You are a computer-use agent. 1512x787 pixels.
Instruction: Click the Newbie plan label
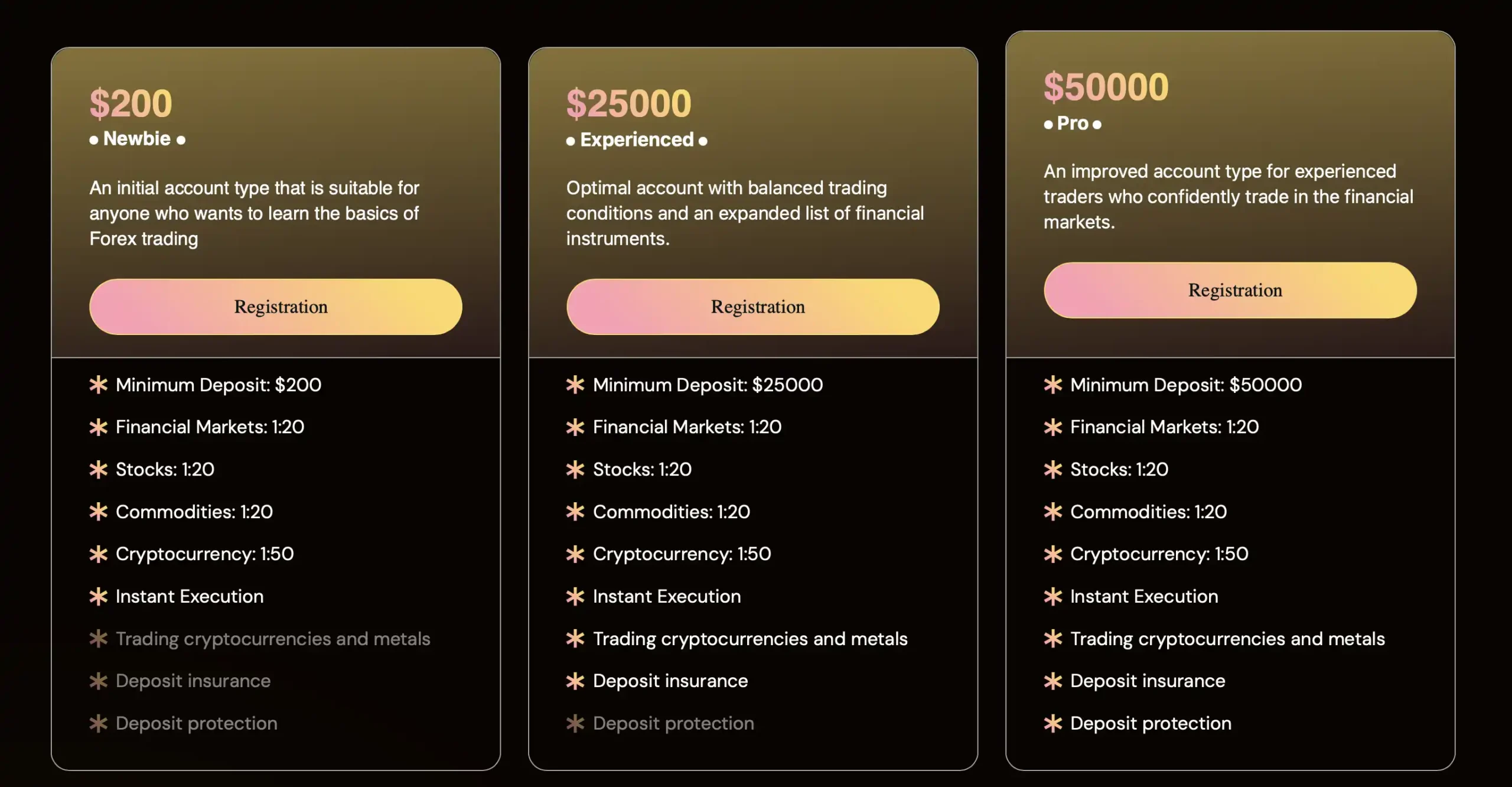137,139
